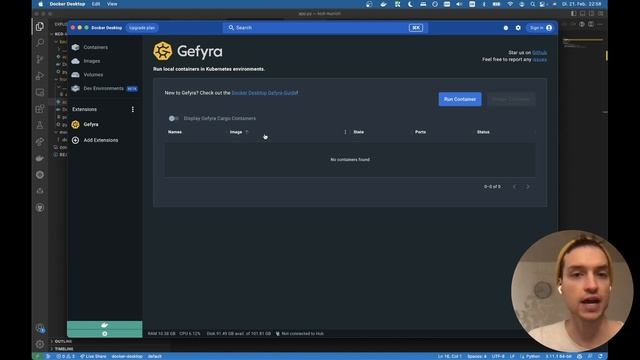The width and height of the screenshot is (640, 360).
Task: Open VS Code Extensions activity icon
Action: click(40, 109)
